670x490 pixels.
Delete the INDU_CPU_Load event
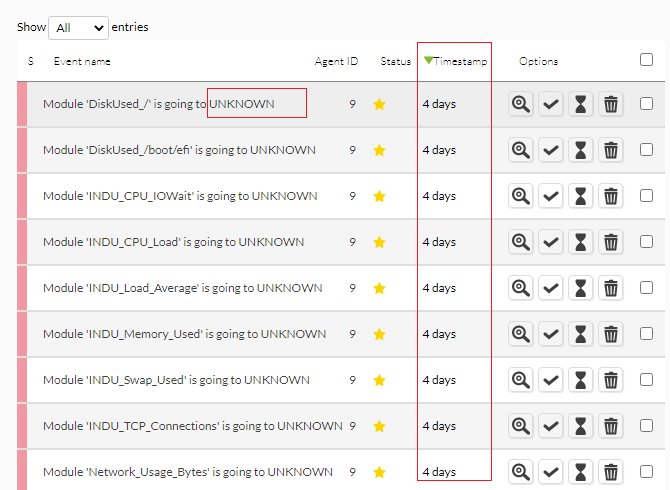(611, 242)
